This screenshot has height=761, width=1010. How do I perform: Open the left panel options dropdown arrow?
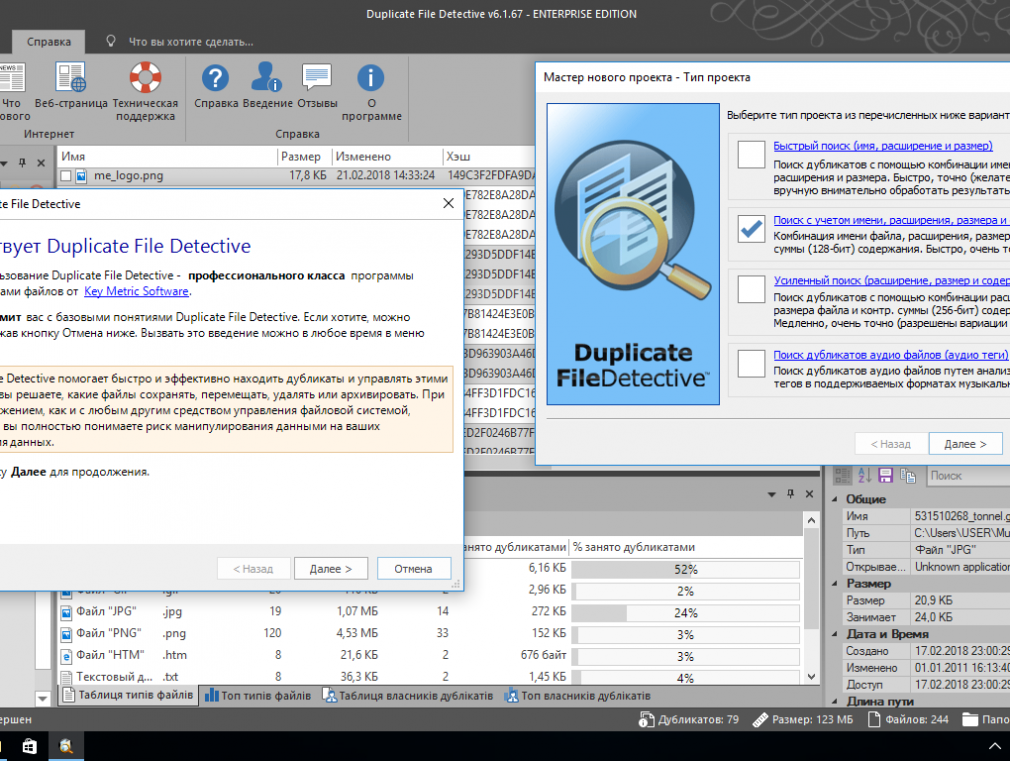coord(3,163)
